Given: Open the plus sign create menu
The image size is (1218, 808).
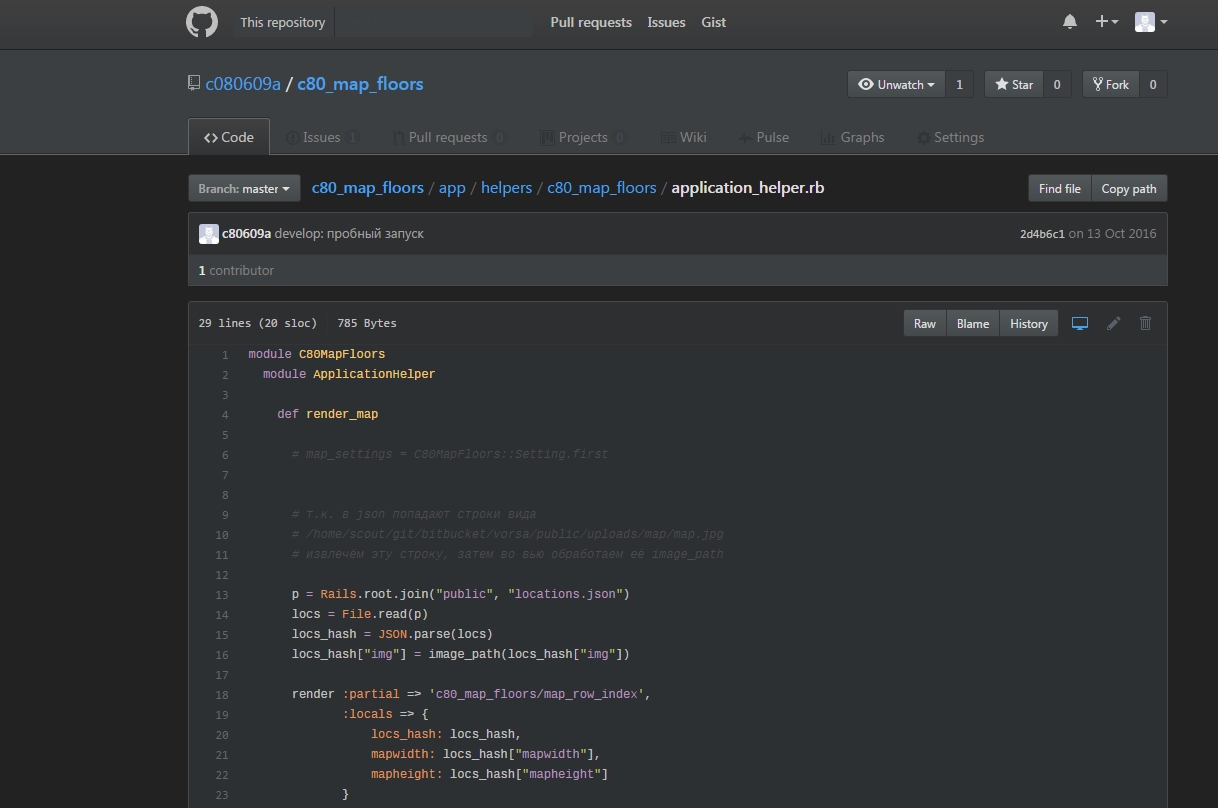Looking at the screenshot, I should [x=1106, y=21].
